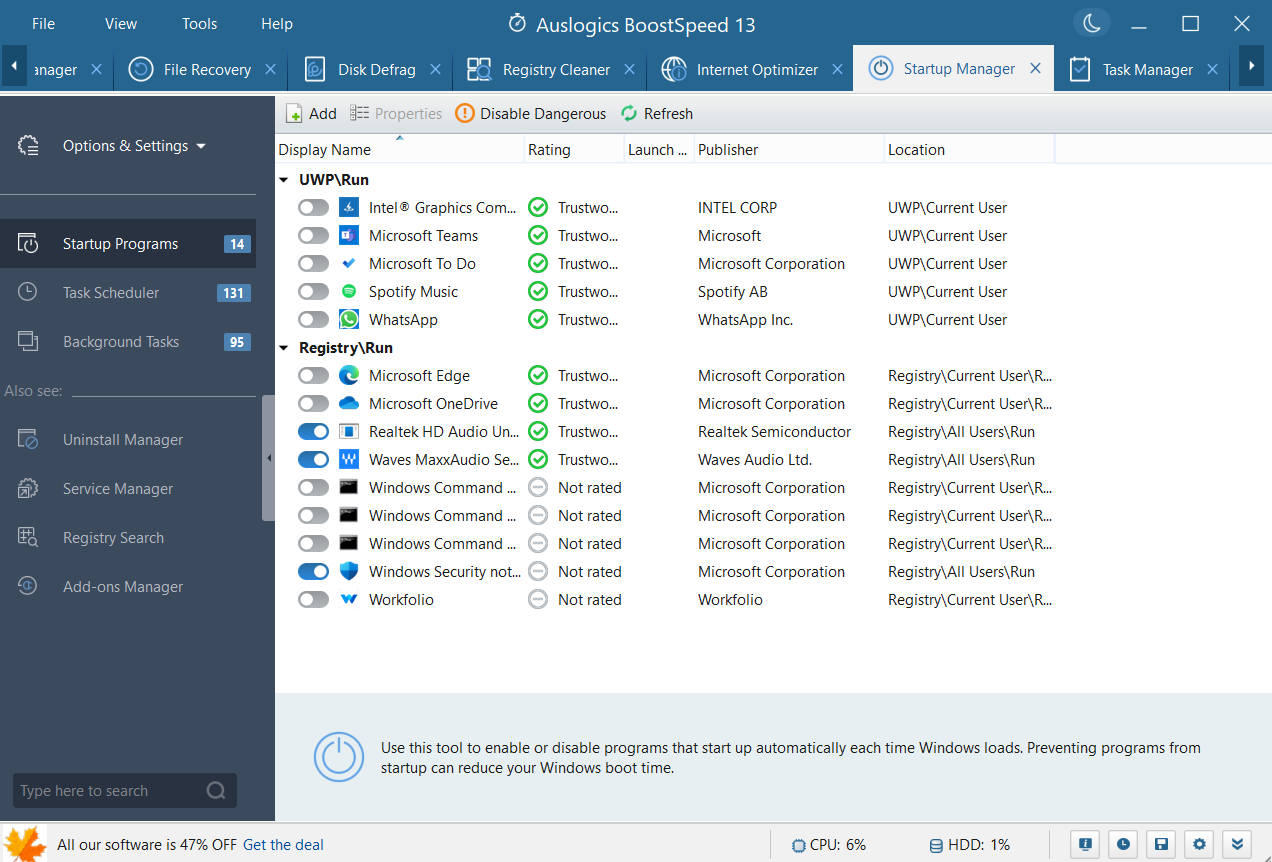Enable Microsoft To Do startup toggle
1272x862 pixels.
pos(314,264)
